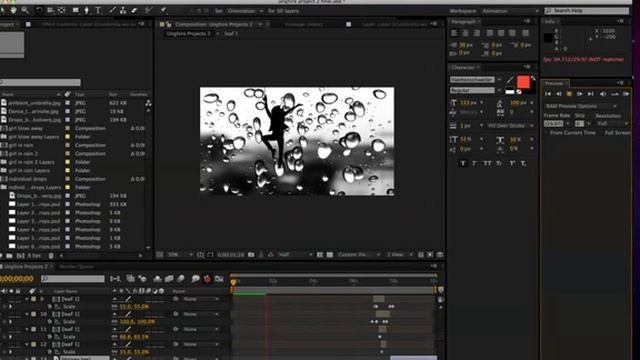Select the Zoom magnifier tool
Screen dimensions: 640x360
[25, 10]
